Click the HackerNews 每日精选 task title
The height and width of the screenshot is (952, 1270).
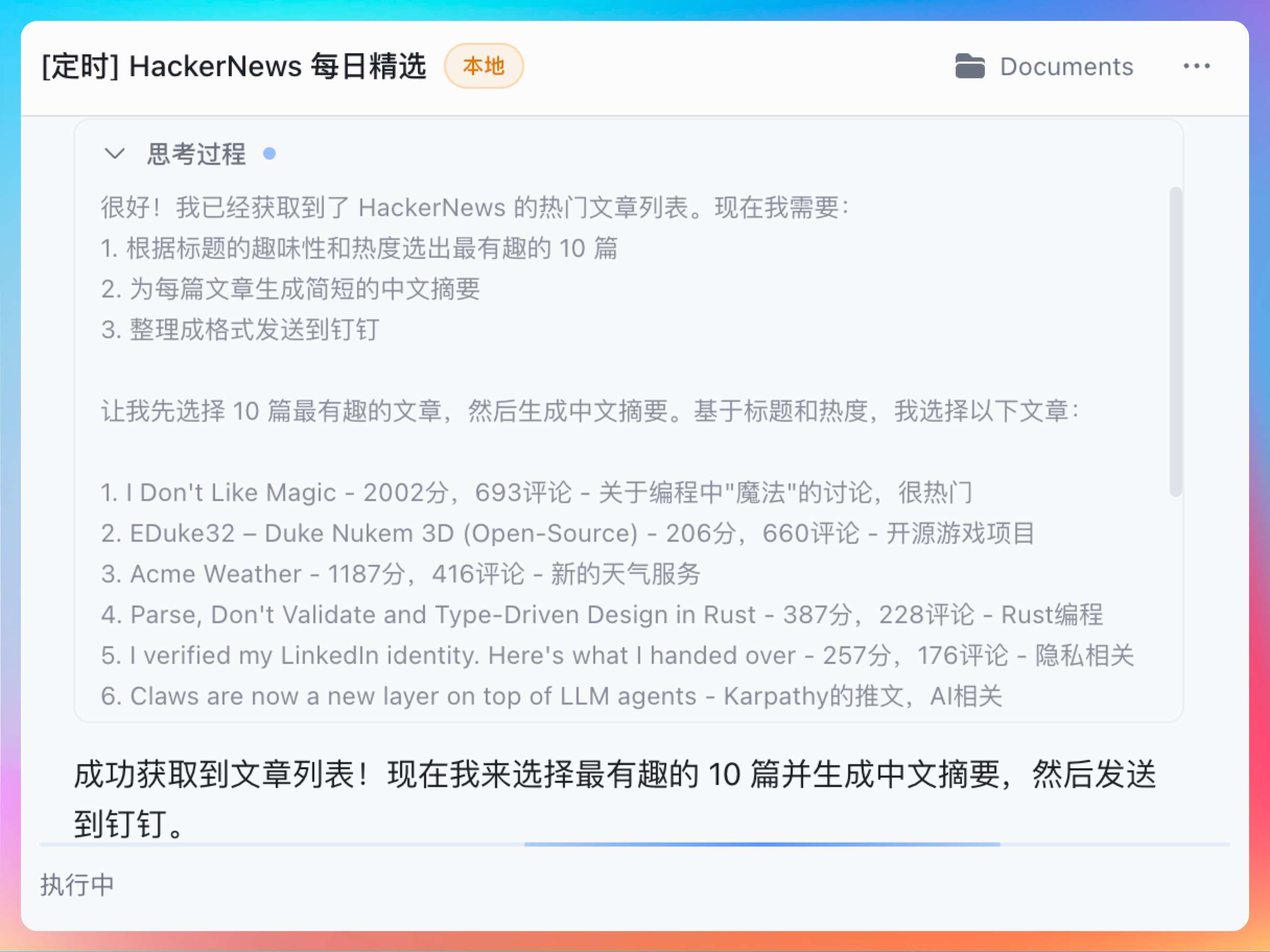[x=234, y=66]
